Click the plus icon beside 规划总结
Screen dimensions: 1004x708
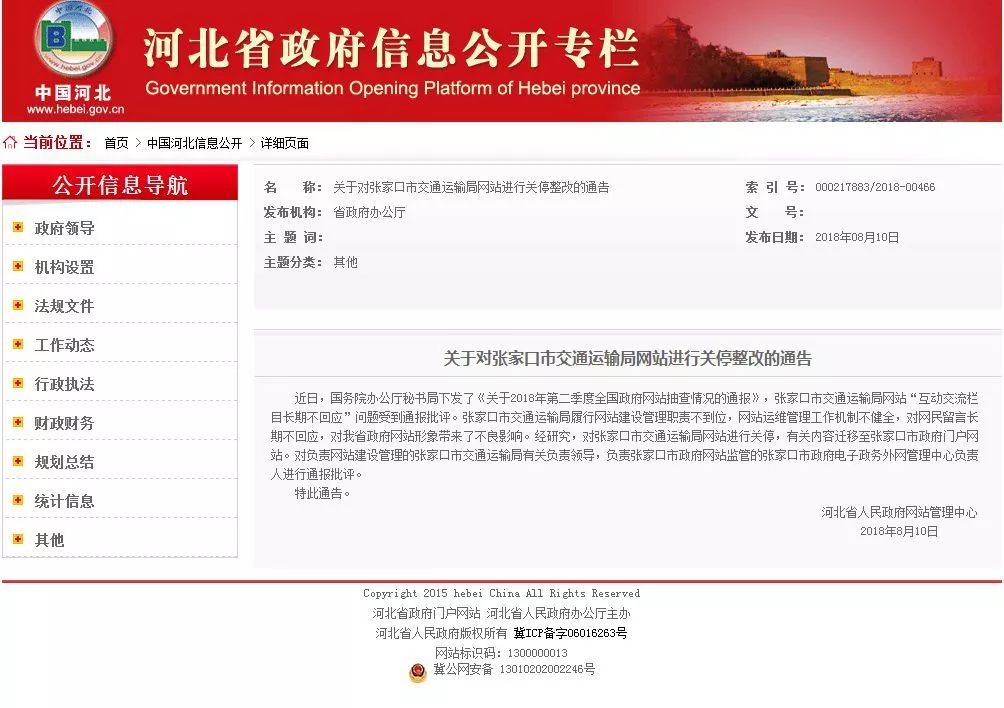pyautogui.click(x=18, y=462)
